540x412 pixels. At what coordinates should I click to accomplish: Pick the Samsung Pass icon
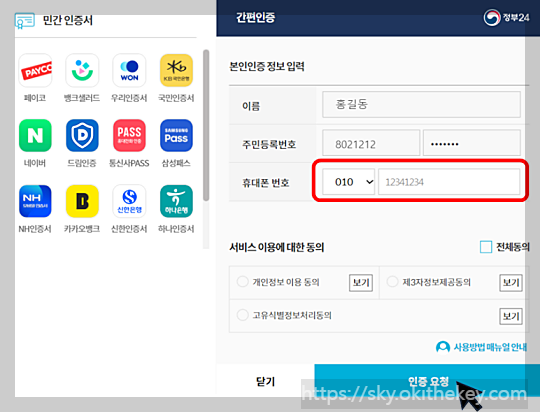(176, 135)
